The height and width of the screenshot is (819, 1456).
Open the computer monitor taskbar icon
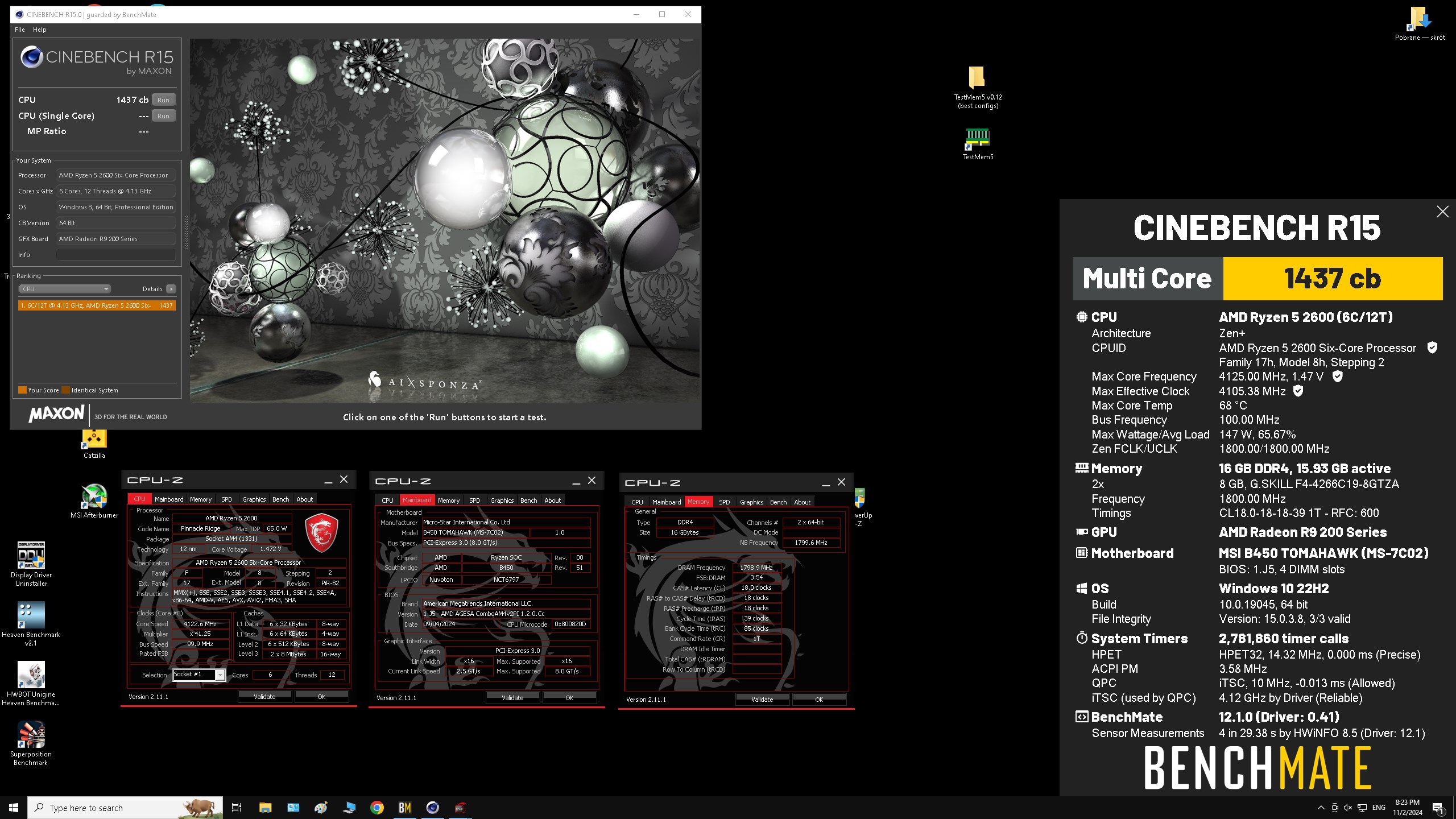(x=349, y=808)
